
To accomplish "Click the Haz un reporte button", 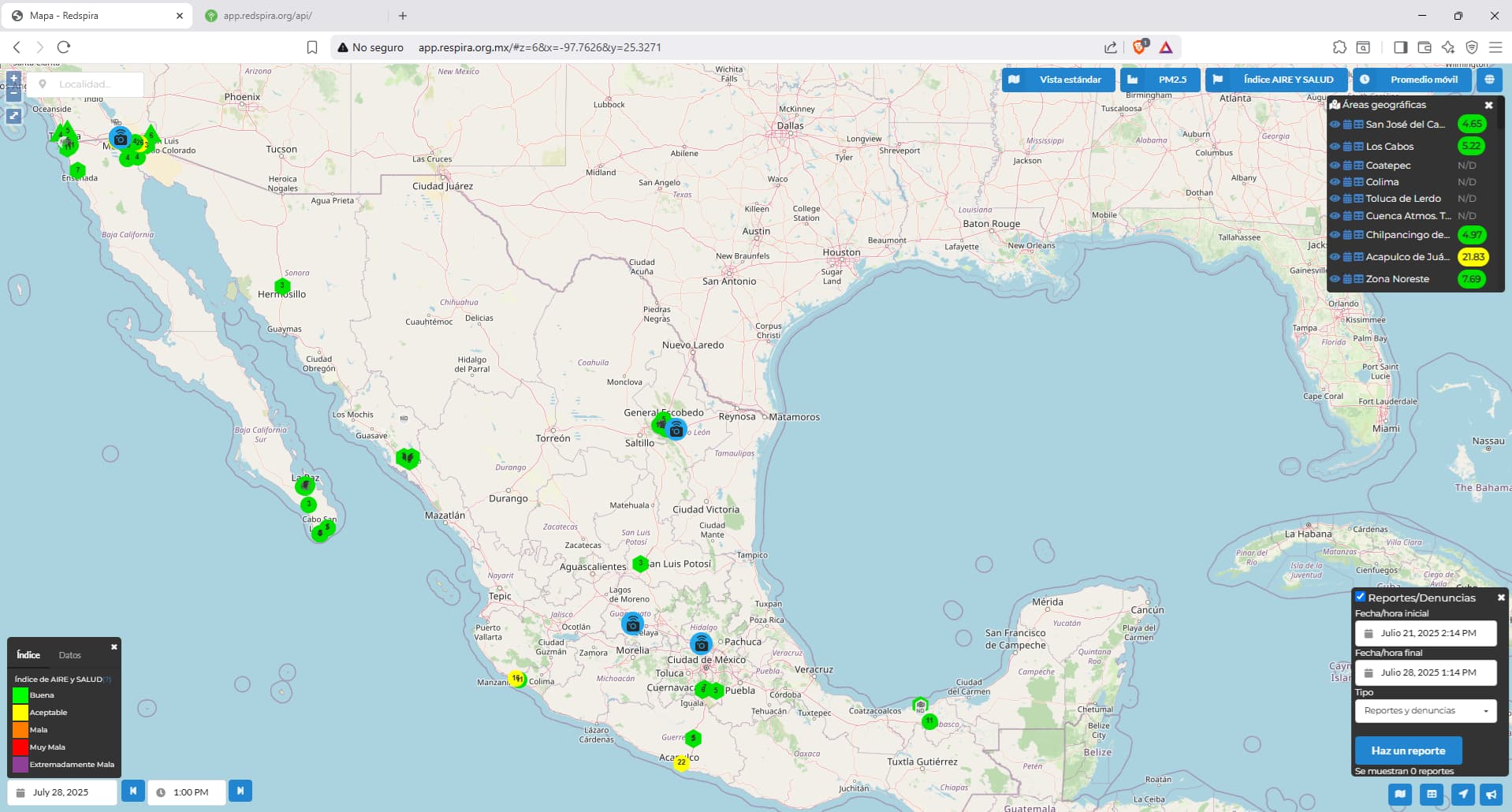I will coord(1408,751).
